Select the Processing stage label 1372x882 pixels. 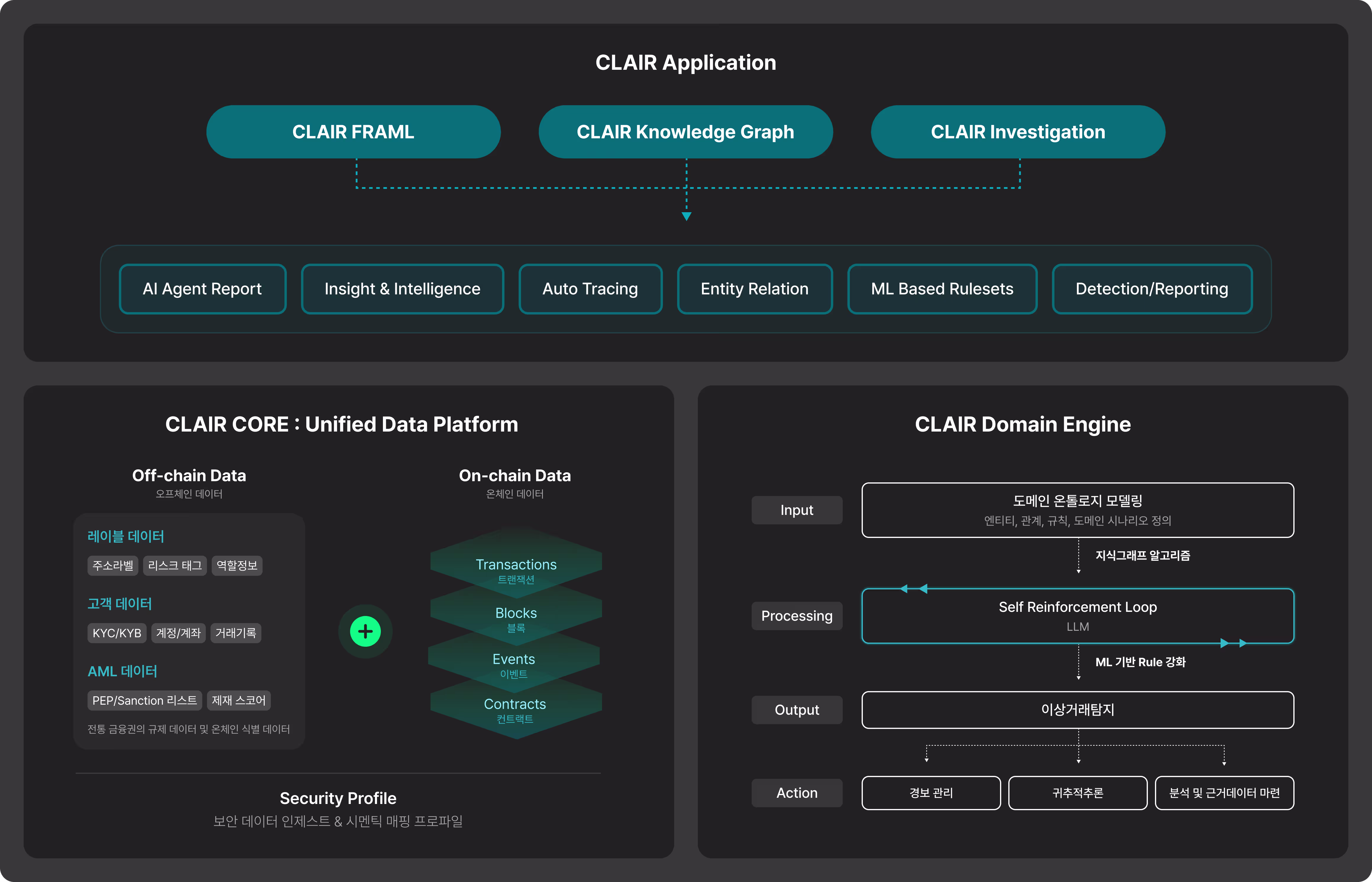point(796,616)
